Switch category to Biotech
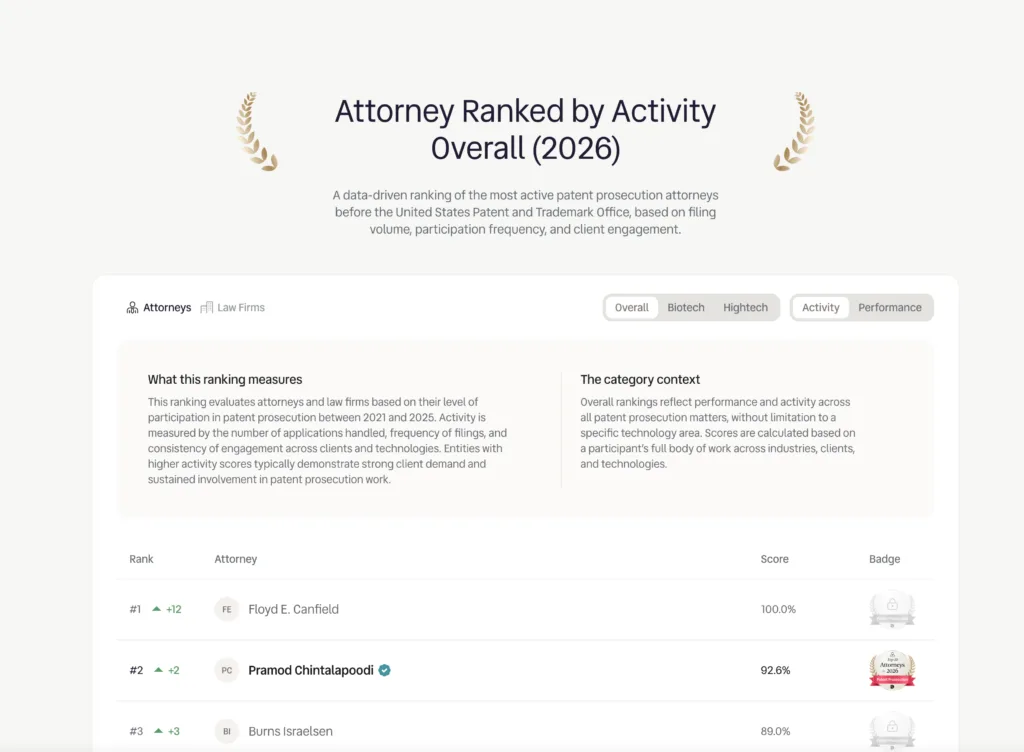The height and width of the screenshot is (752, 1024). coord(686,308)
